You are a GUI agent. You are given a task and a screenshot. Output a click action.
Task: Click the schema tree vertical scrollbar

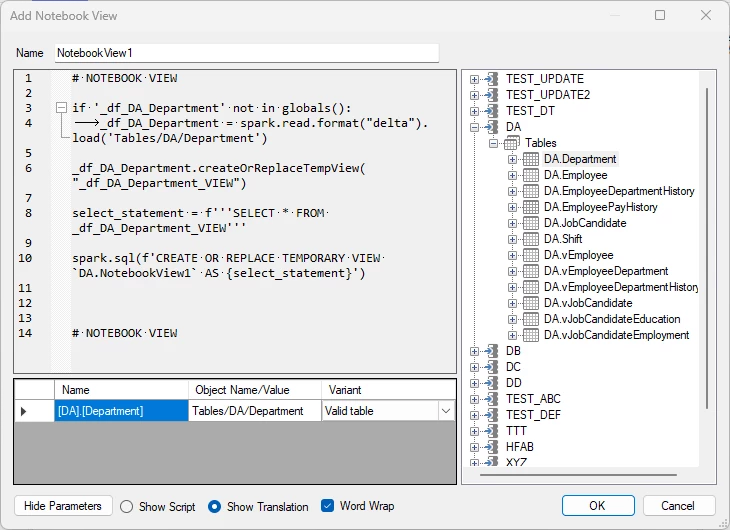(x=707, y=249)
